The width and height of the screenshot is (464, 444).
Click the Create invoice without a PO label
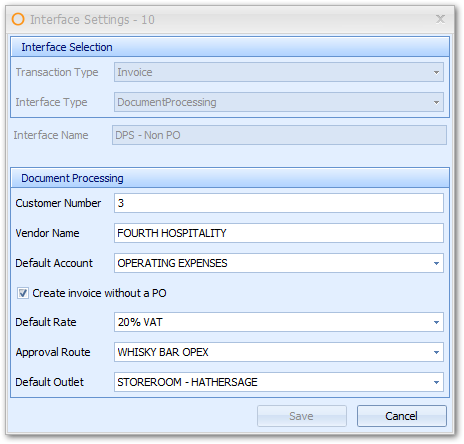click(x=99, y=293)
